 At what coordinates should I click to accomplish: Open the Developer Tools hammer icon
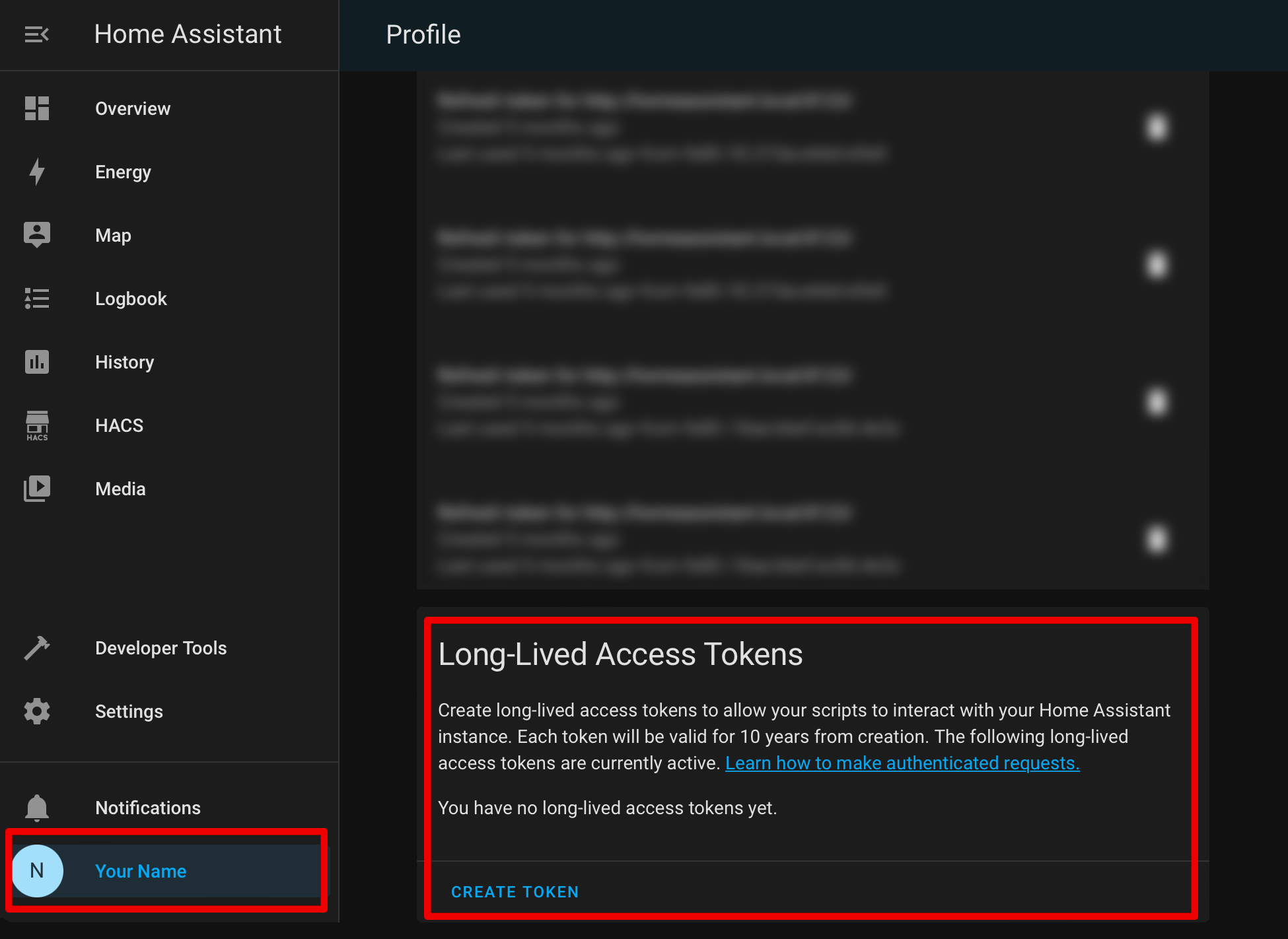[x=37, y=647]
